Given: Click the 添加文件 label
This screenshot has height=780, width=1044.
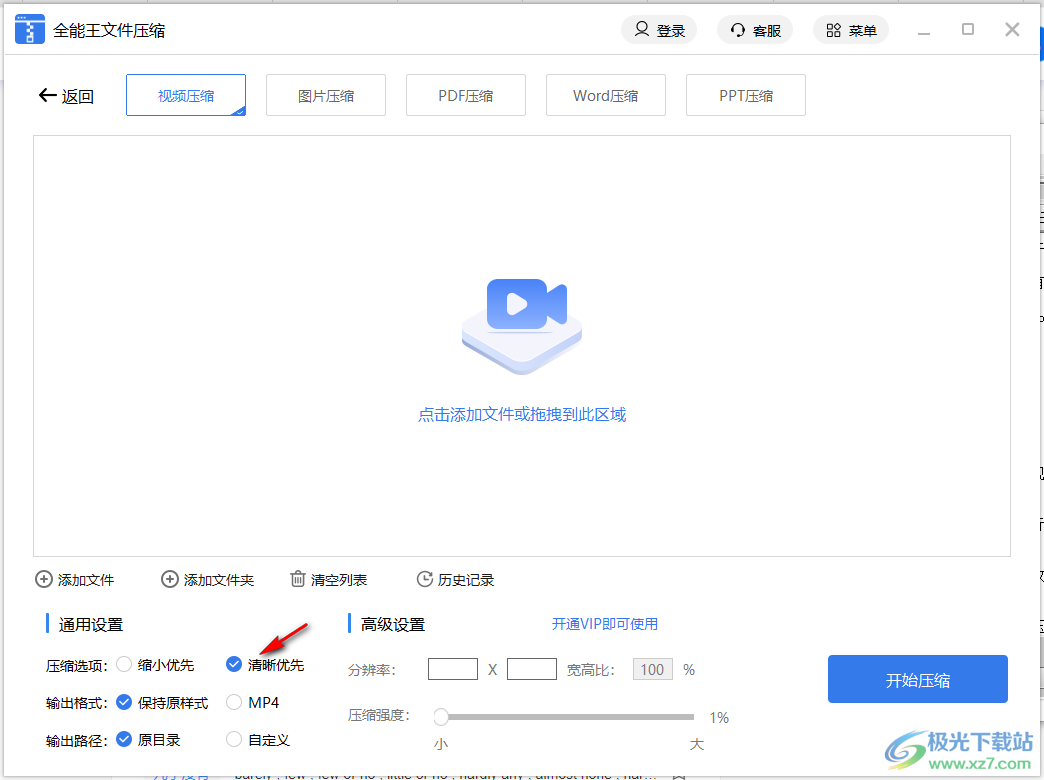Looking at the screenshot, I should (86, 580).
